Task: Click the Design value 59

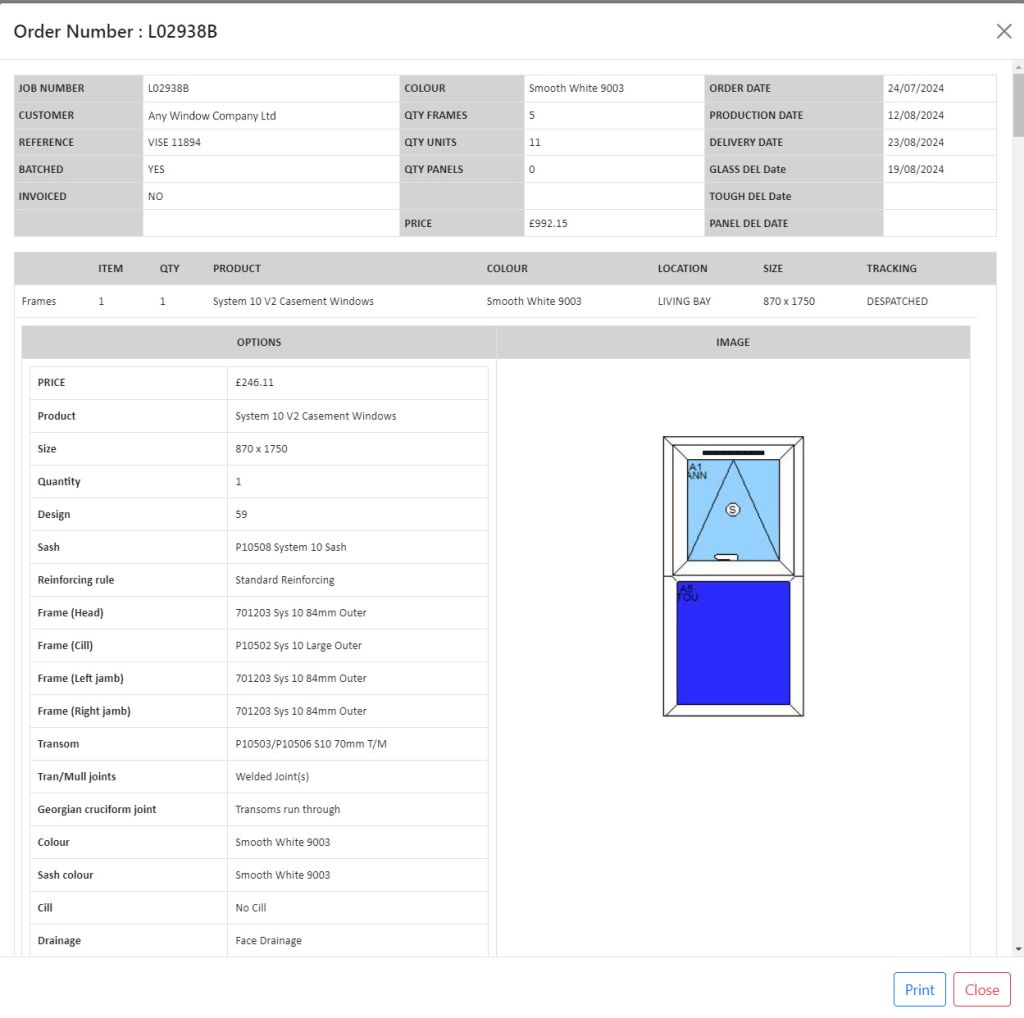Action: tap(241, 515)
